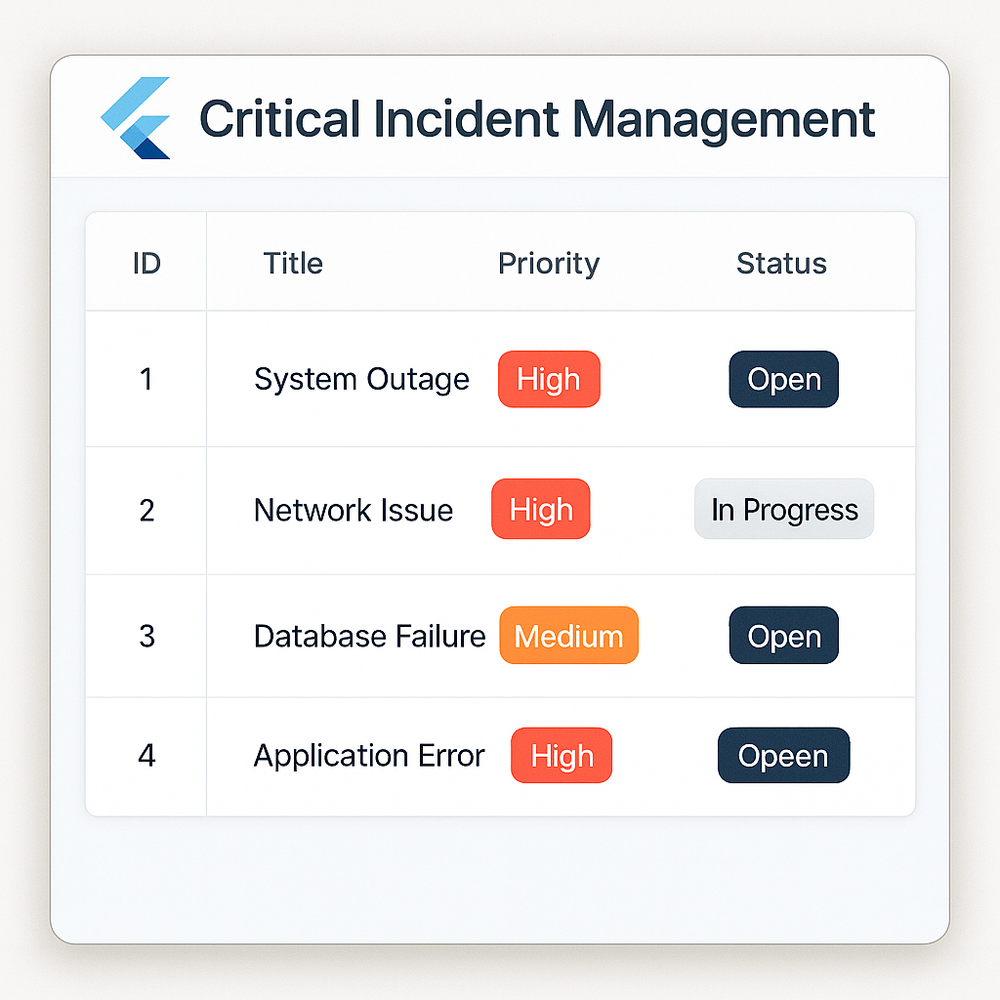
Task: Open the Application Error incident
Action: pos(369,756)
